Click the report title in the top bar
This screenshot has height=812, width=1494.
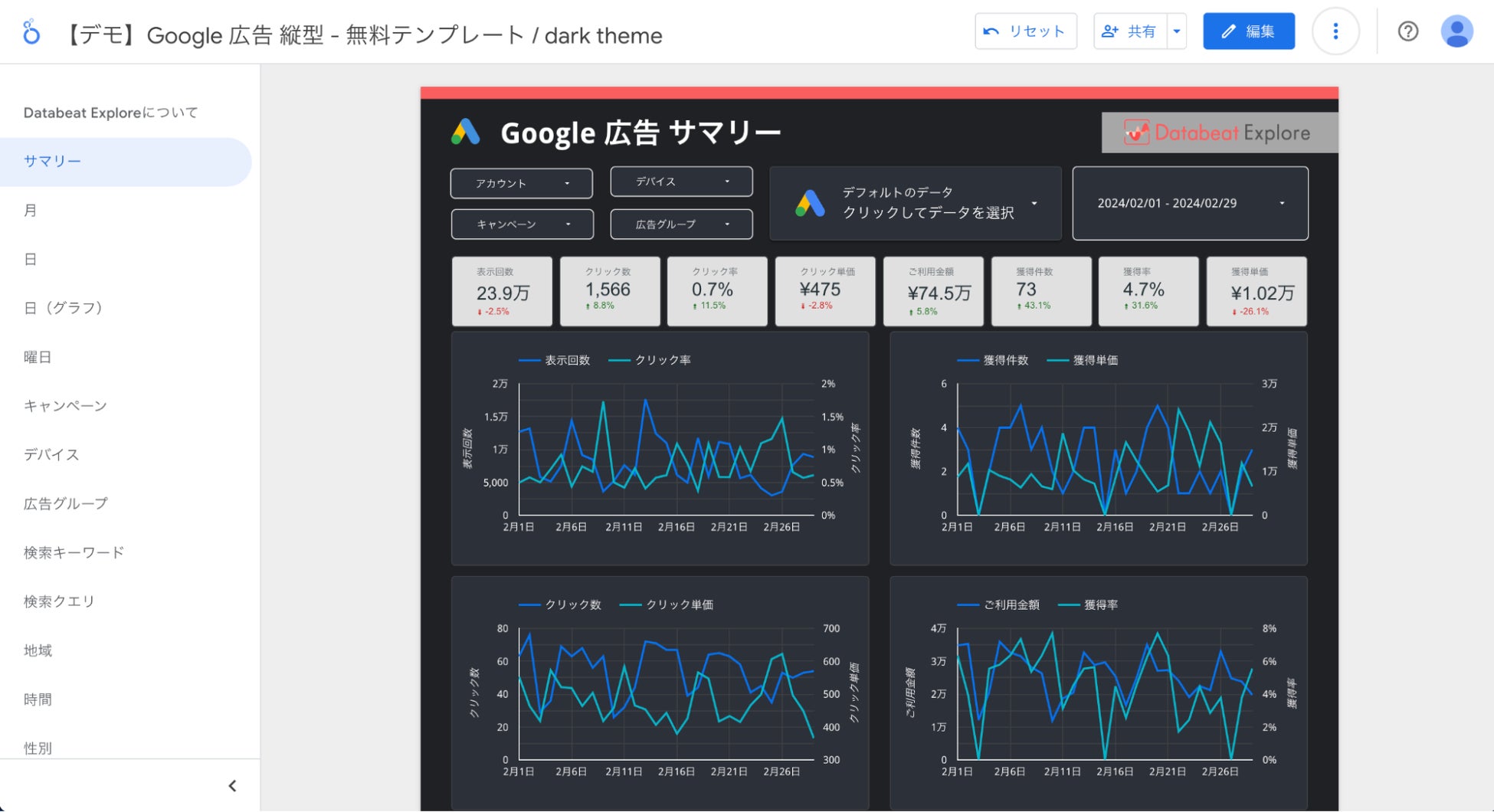coord(361,35)
